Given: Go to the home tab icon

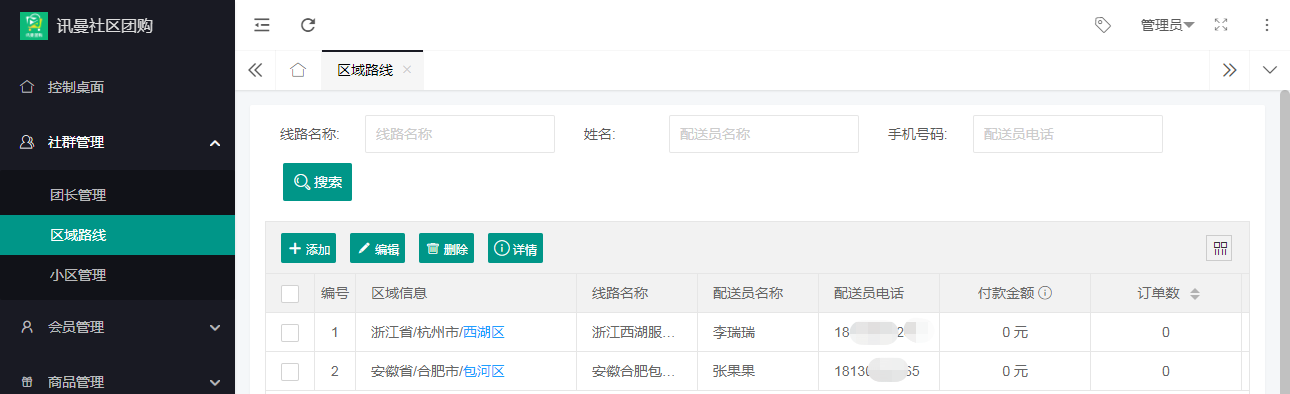Looking at the screenshot, I should [x=297, y=70].
